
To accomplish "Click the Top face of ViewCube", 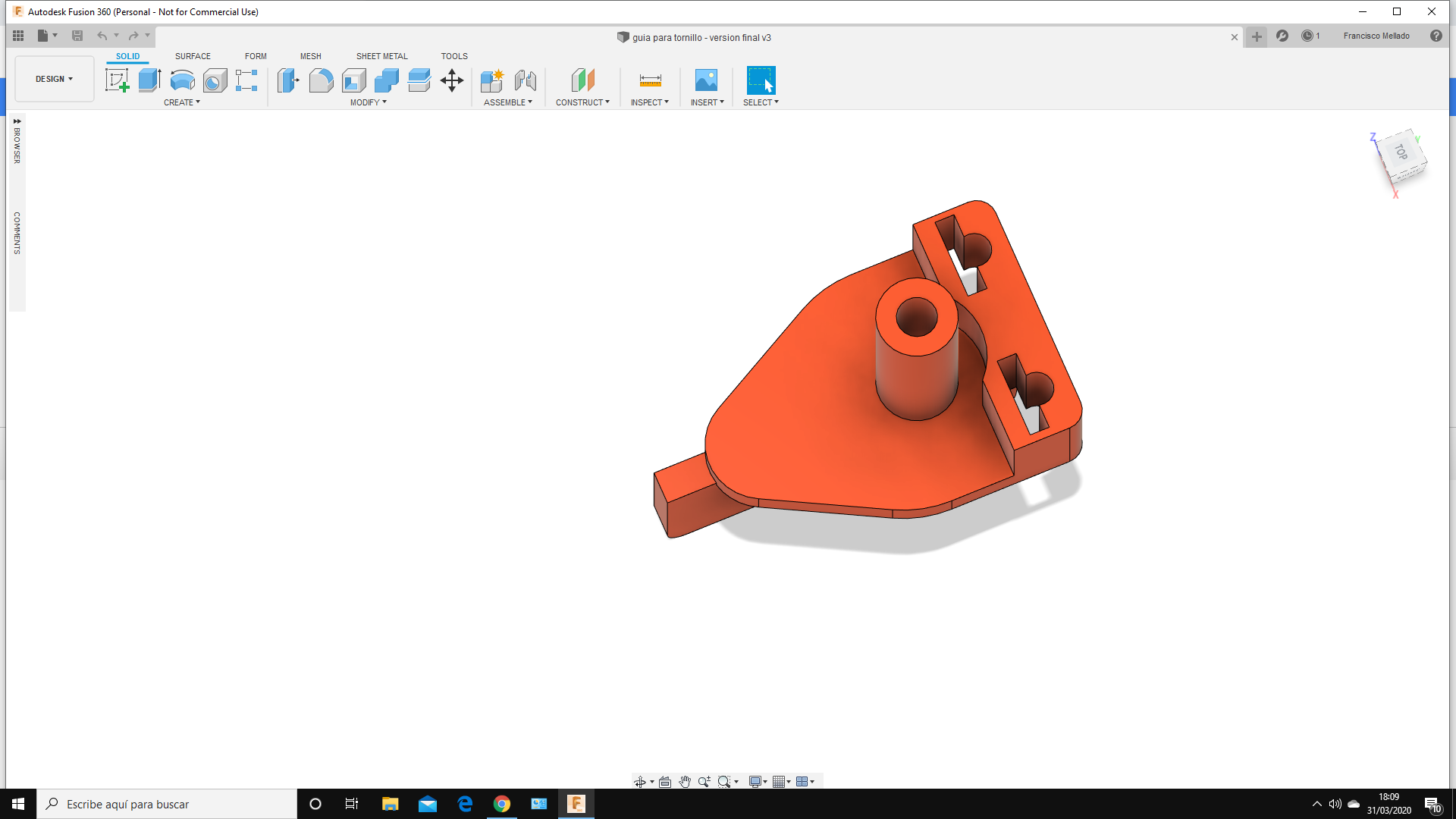I will coord(1401,153).
